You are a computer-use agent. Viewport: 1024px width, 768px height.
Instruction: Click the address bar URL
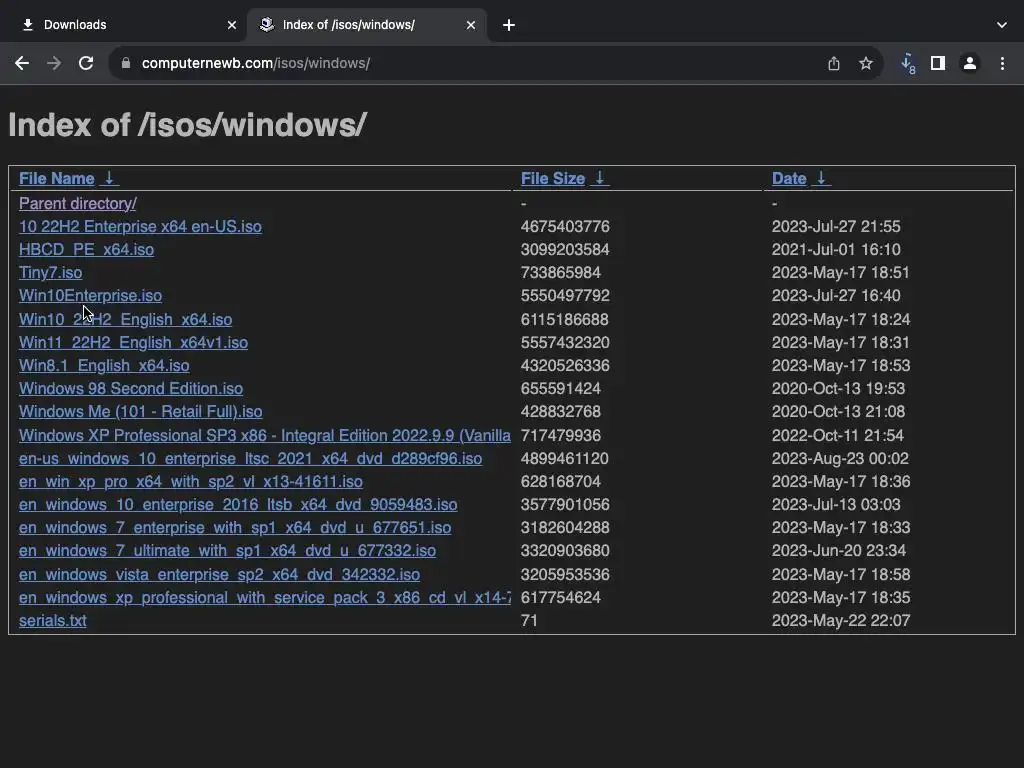coord(256,63)
